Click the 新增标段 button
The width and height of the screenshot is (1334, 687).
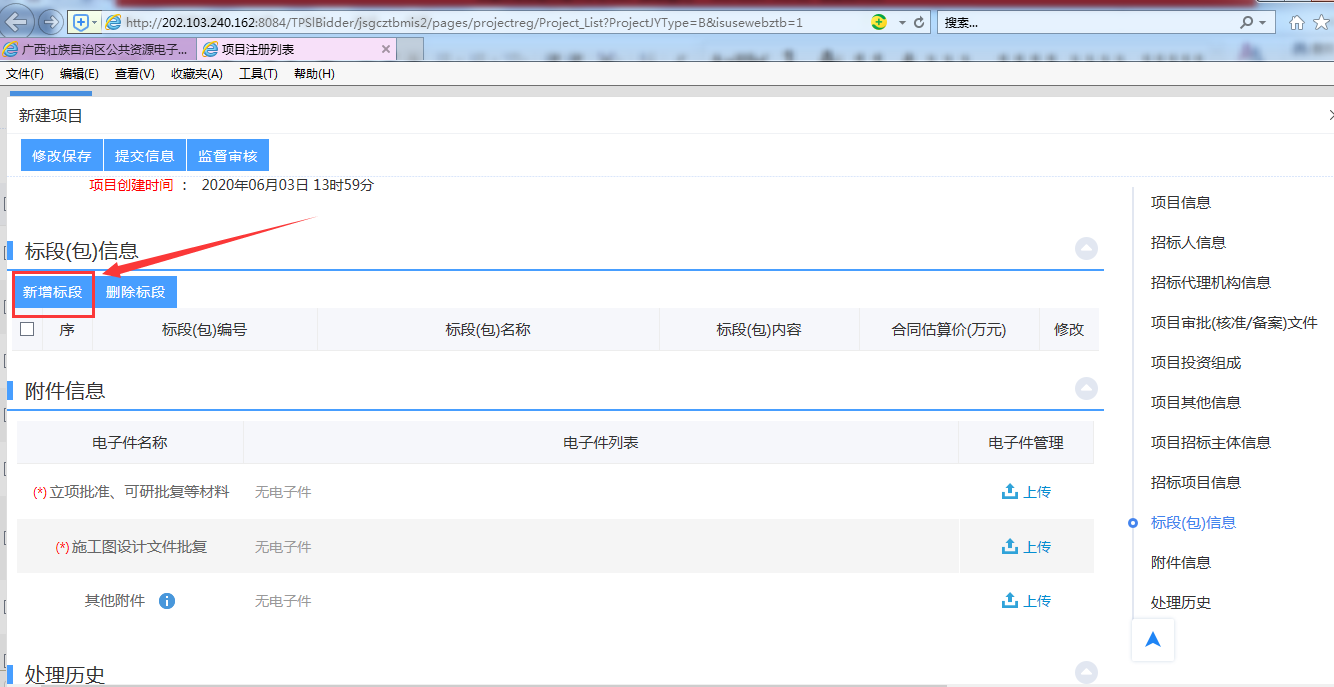click(x=53, y=292)
